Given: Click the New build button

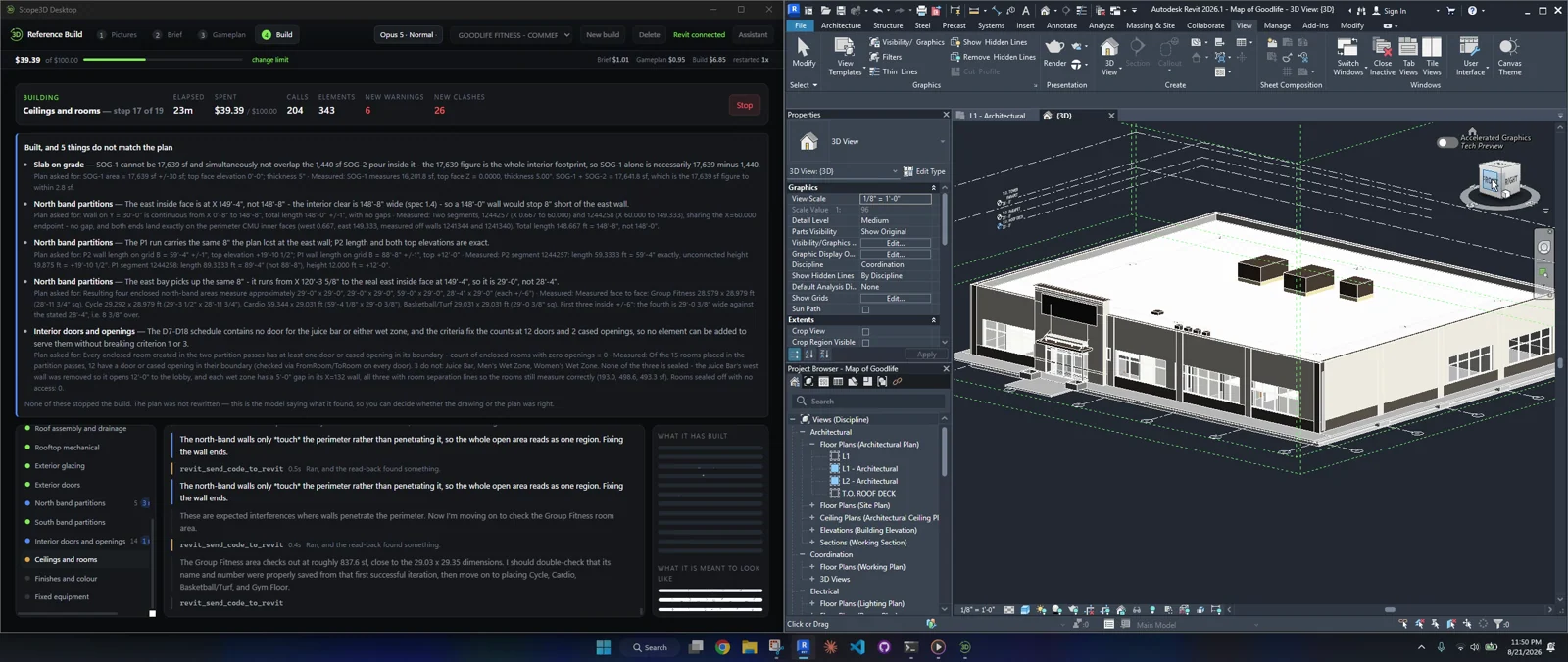Looking at the screenshot, I should (603, 35).
